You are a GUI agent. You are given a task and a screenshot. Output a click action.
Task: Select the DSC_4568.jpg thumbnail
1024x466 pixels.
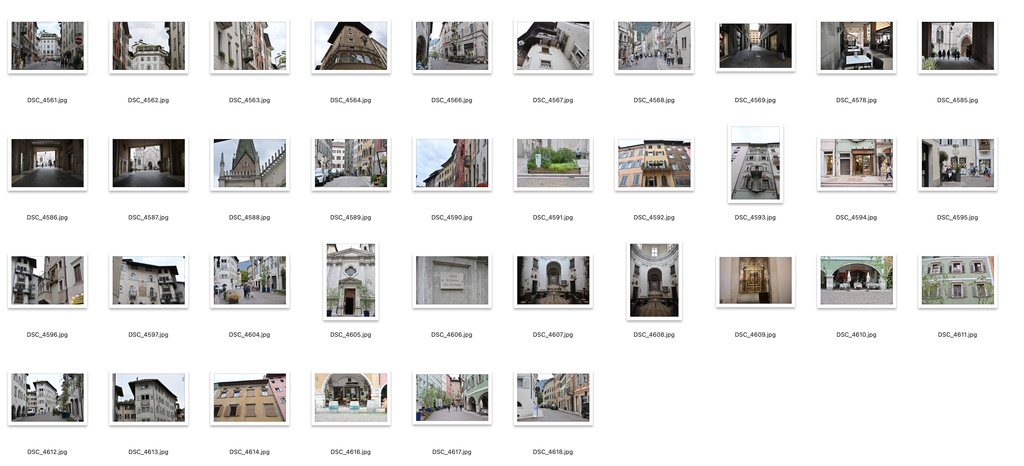[x=654, y=46]
